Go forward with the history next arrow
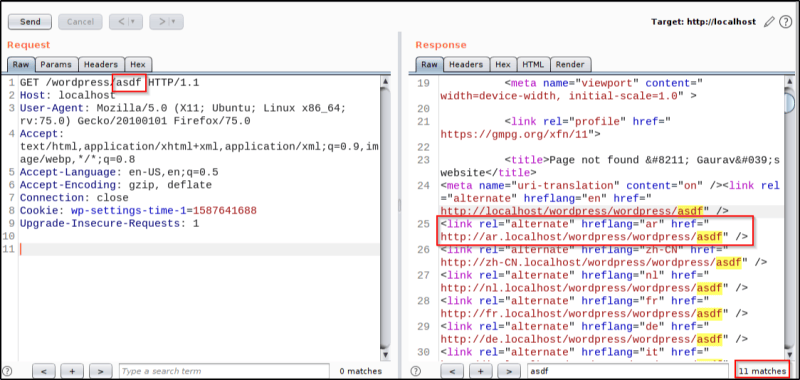This screenshot has height=380, width=800. tap(161, 22)
